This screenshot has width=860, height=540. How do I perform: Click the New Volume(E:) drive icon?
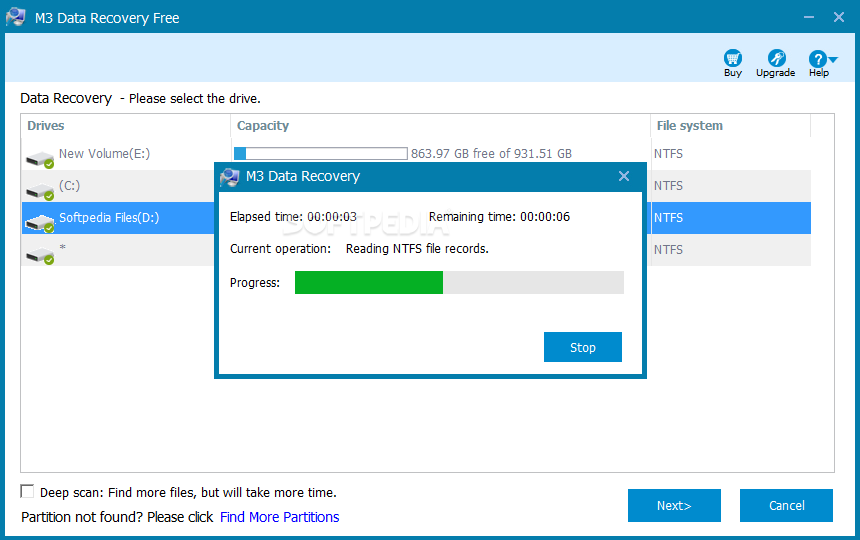39,159
